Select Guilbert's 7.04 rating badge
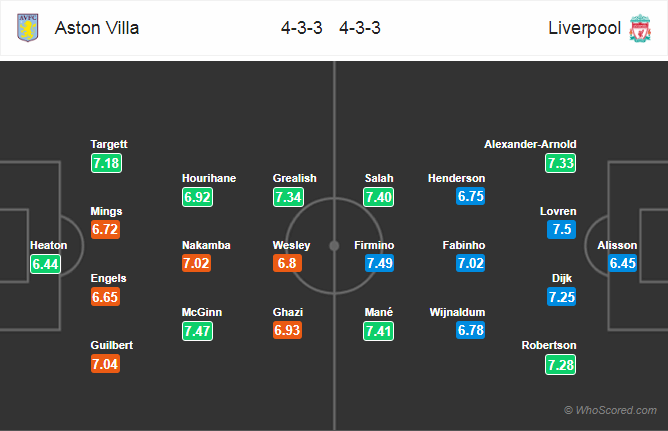 (105, 364)
